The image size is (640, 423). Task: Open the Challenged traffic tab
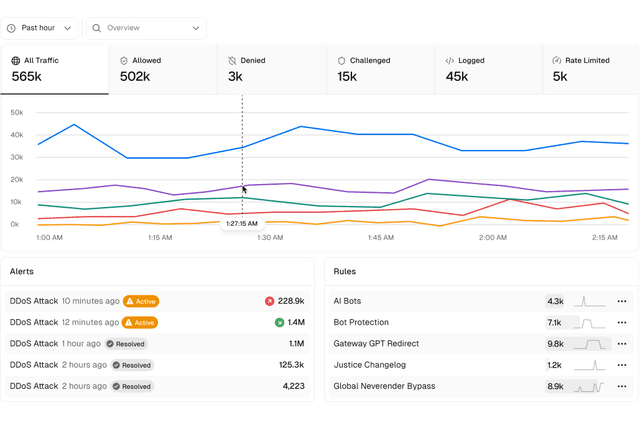click(x=381, y=69)
